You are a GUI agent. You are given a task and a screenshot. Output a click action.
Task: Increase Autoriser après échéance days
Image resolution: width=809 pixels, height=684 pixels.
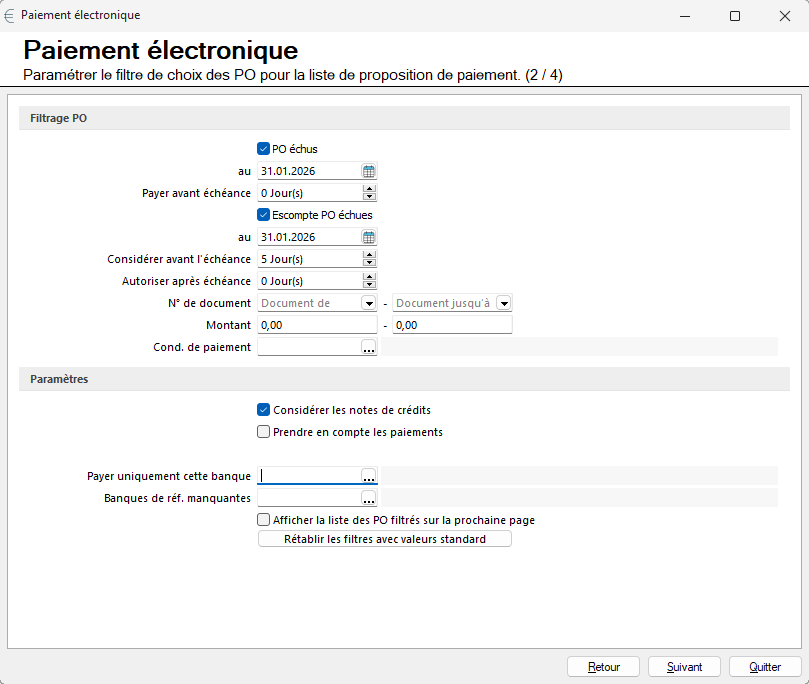pyautogui.click(x=369, y=277)
